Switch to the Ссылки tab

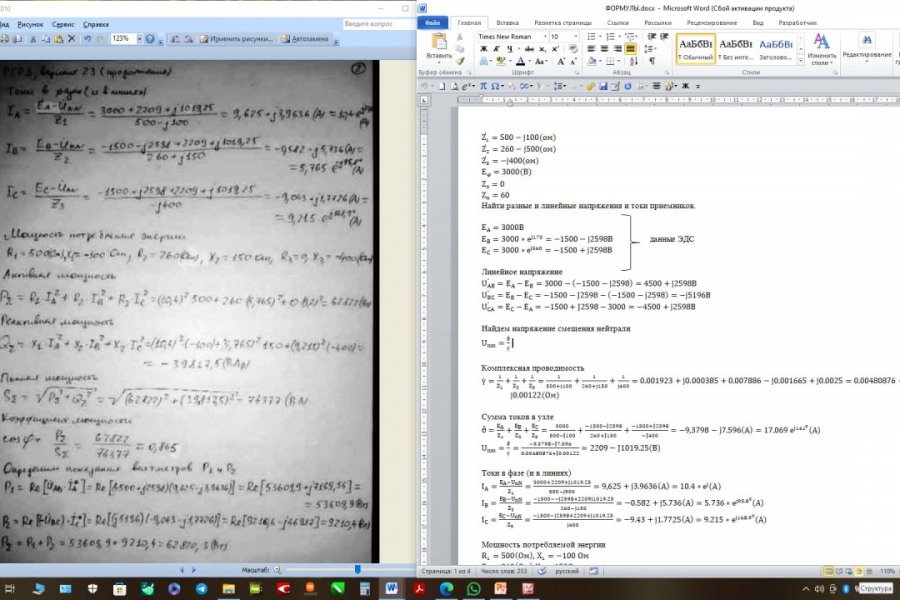(618, 22)
